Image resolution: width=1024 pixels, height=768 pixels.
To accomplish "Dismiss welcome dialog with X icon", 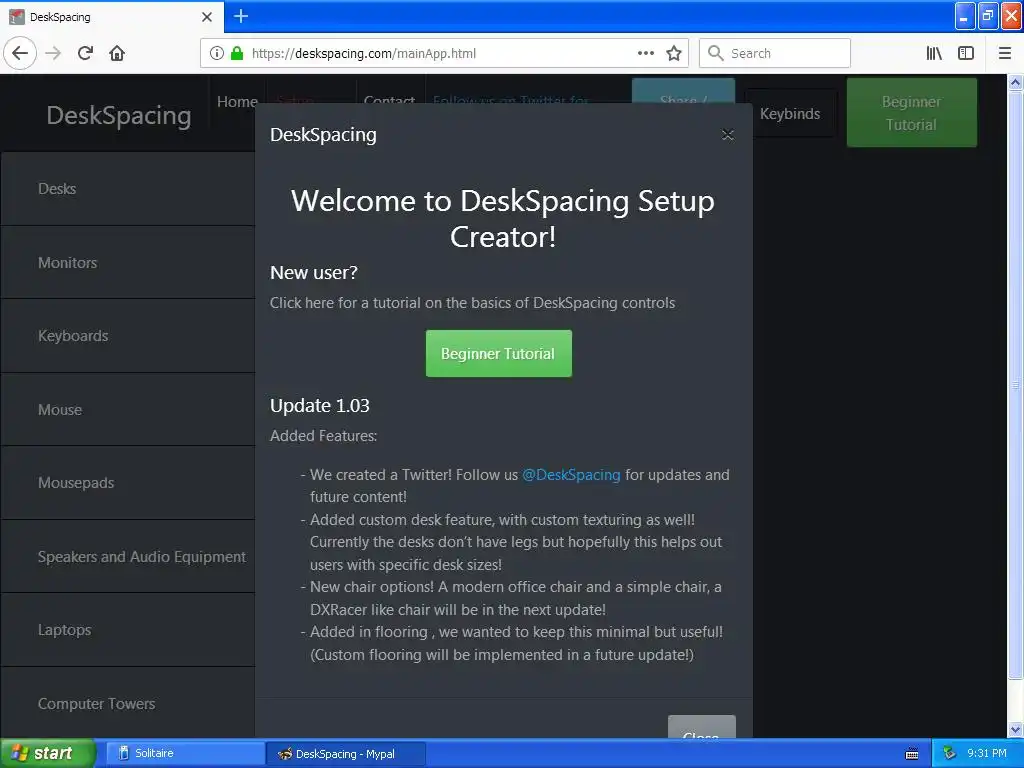I will click(728, 135).
